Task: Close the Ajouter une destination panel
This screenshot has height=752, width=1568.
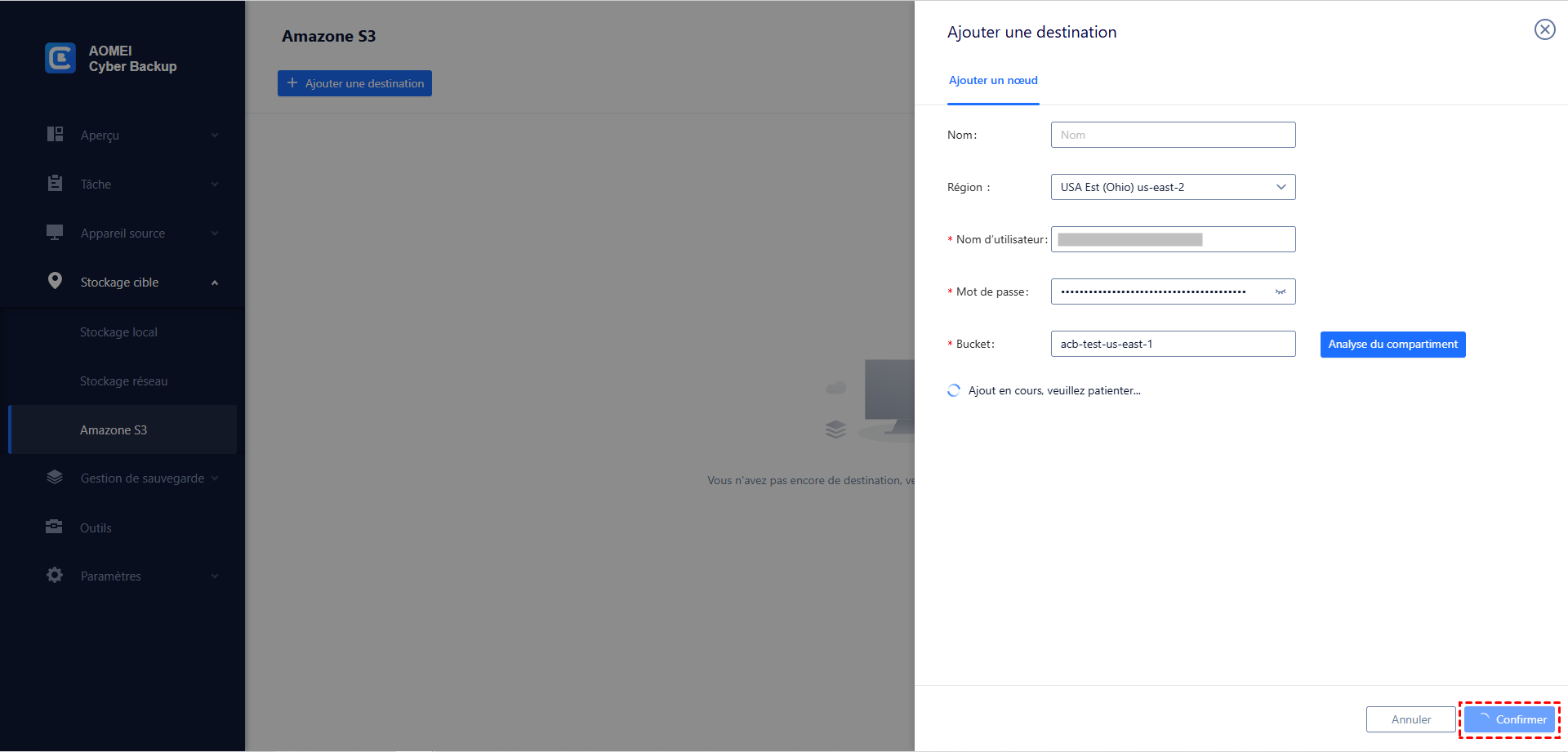Action: point(1544,29)
